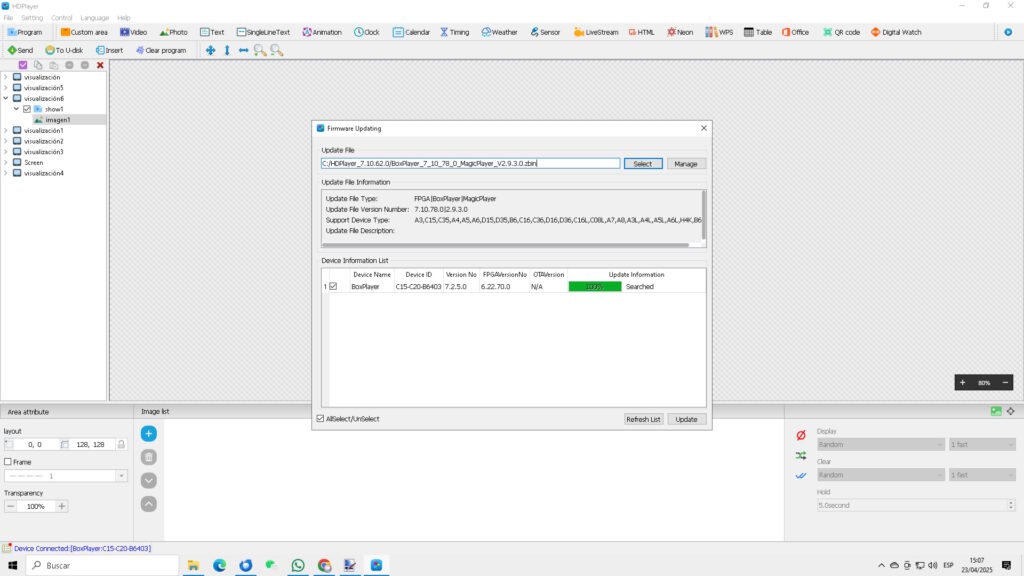Open the Help menu

pos(123,18)
